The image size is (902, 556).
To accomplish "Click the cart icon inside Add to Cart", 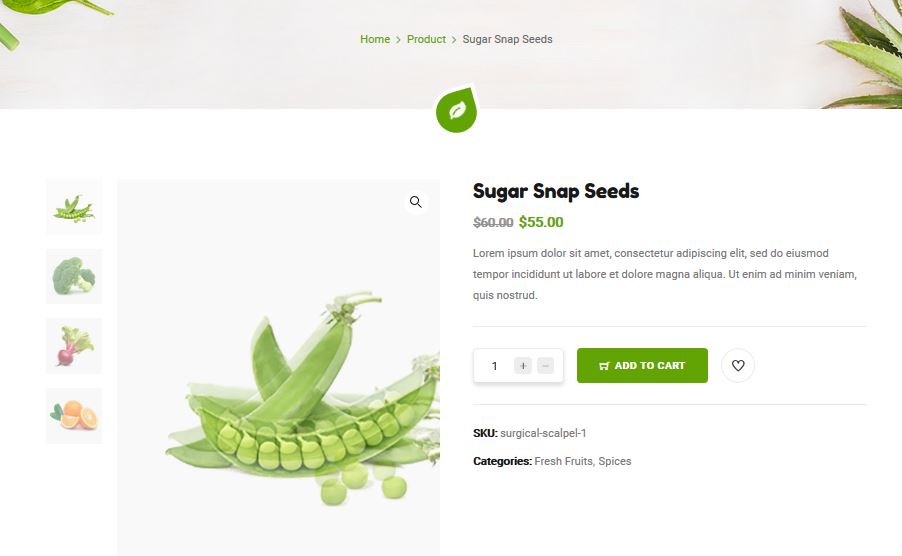I will point(604,366).
